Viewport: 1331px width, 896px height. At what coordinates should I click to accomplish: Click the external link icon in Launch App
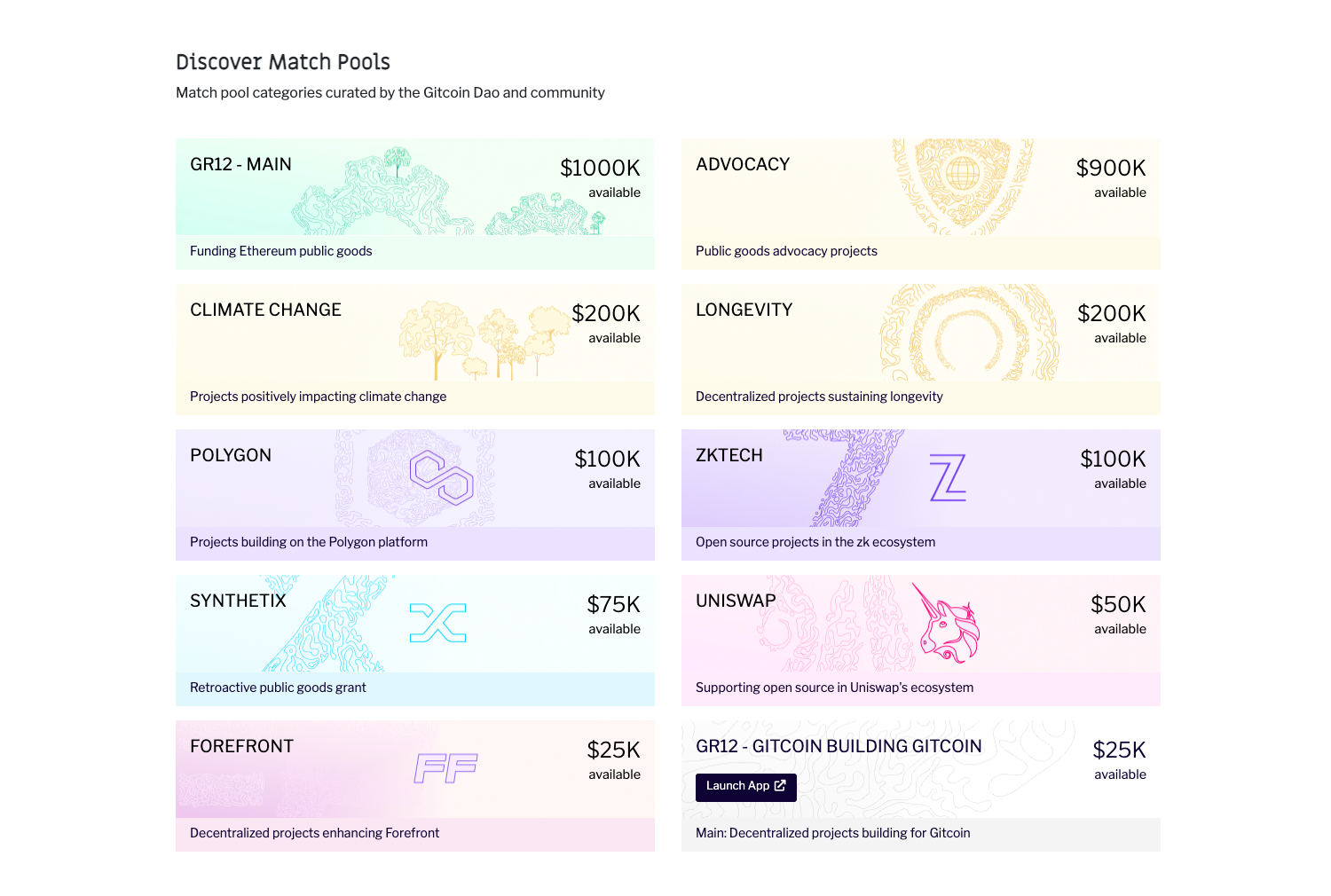pyautogui.click(x=780, y=786)
